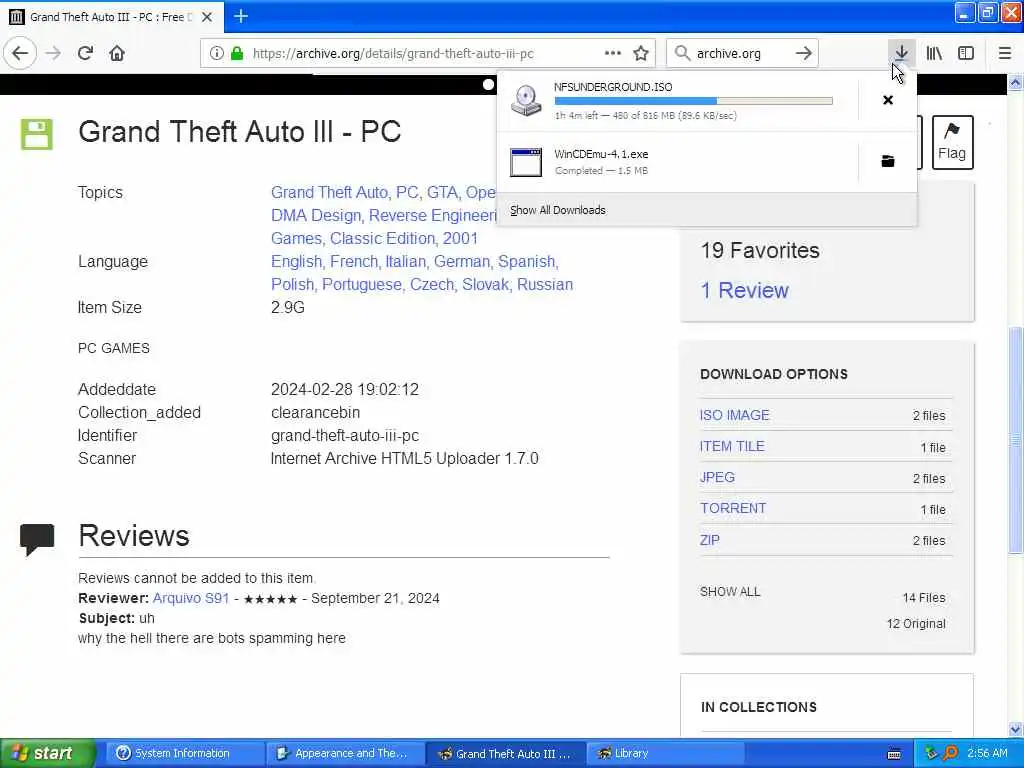Screen dimensions: 1024x768
Task: Cancel the NFSUNDERGROUND.ISO download
Action: click(x=888, y=100)
